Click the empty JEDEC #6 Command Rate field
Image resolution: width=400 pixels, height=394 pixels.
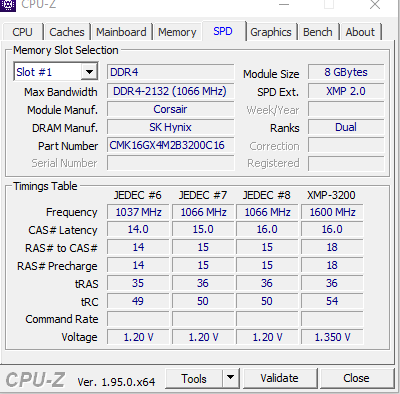pos(138,319)
